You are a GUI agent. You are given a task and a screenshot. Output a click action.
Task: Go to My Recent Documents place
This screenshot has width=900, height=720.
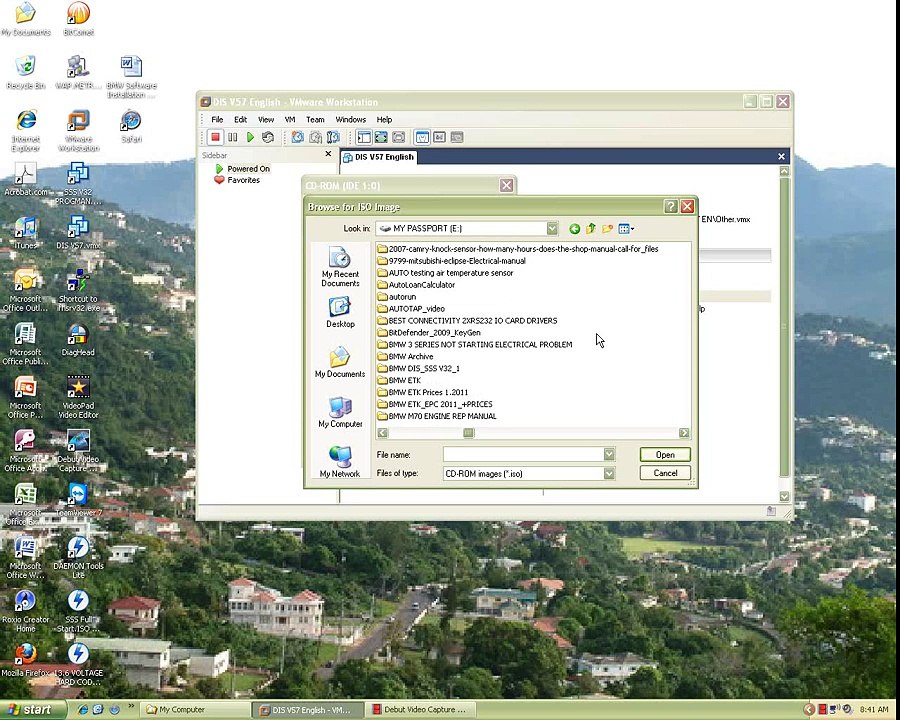[340, 267]
